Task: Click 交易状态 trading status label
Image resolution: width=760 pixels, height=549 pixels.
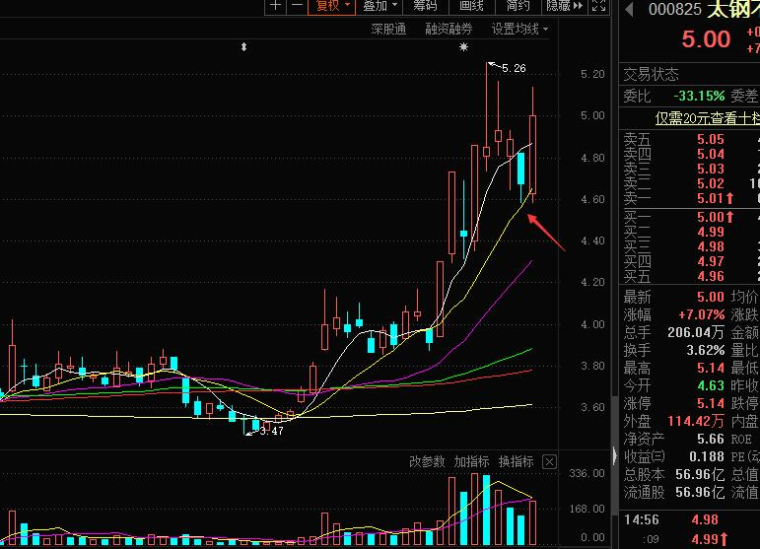Action: tap(650, 74)
